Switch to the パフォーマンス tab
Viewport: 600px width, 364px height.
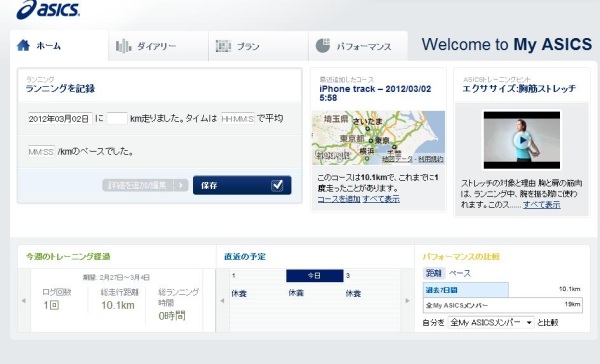pos(358,46)
